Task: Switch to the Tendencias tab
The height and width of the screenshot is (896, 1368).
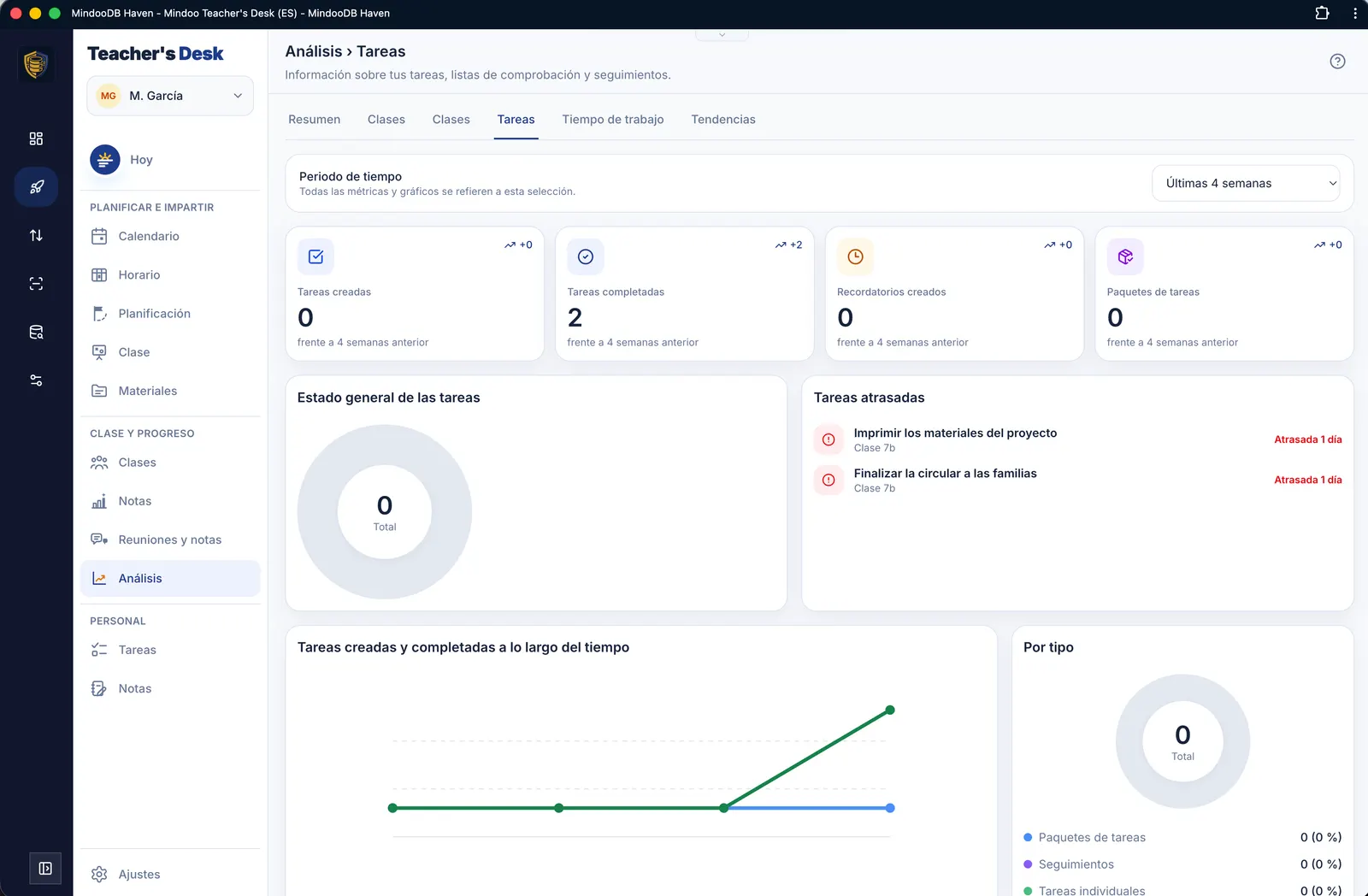Action: point(723,120)
